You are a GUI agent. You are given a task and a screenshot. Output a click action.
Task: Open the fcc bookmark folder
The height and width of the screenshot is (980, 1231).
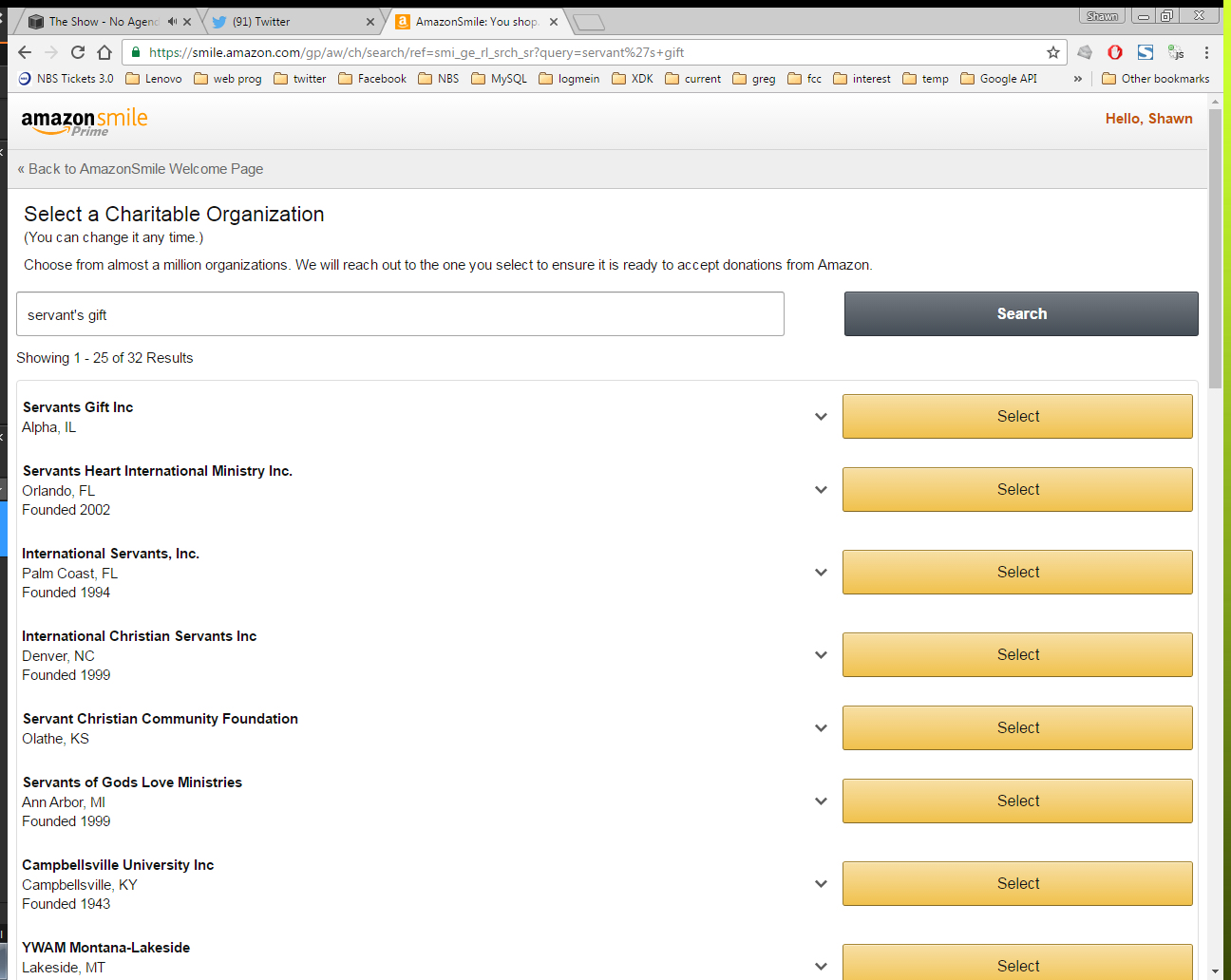pos(805,79)
